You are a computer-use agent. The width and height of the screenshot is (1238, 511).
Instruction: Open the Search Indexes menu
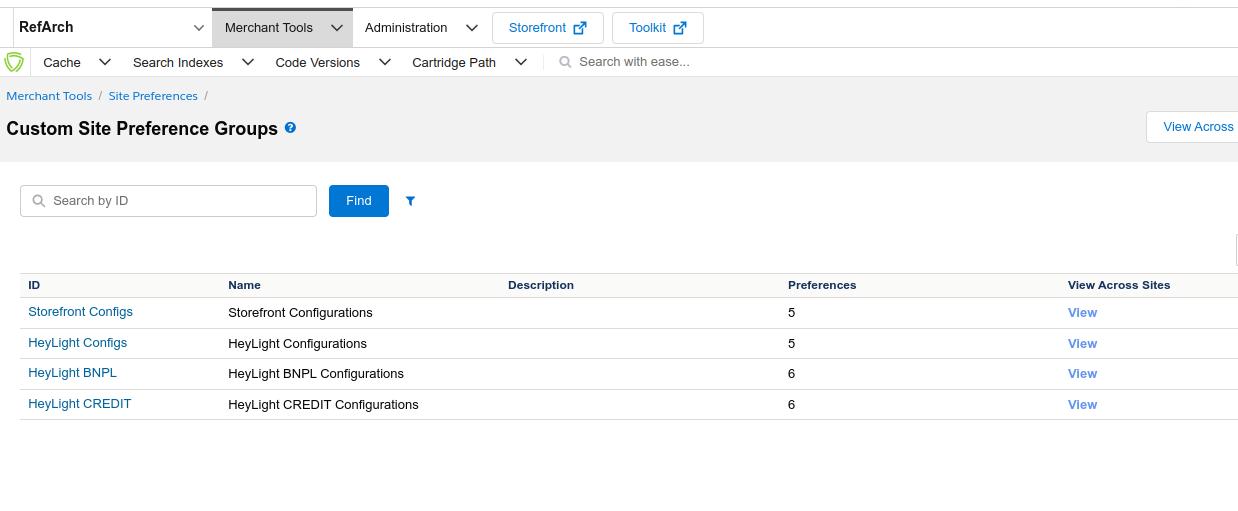[x=178, y=62]
